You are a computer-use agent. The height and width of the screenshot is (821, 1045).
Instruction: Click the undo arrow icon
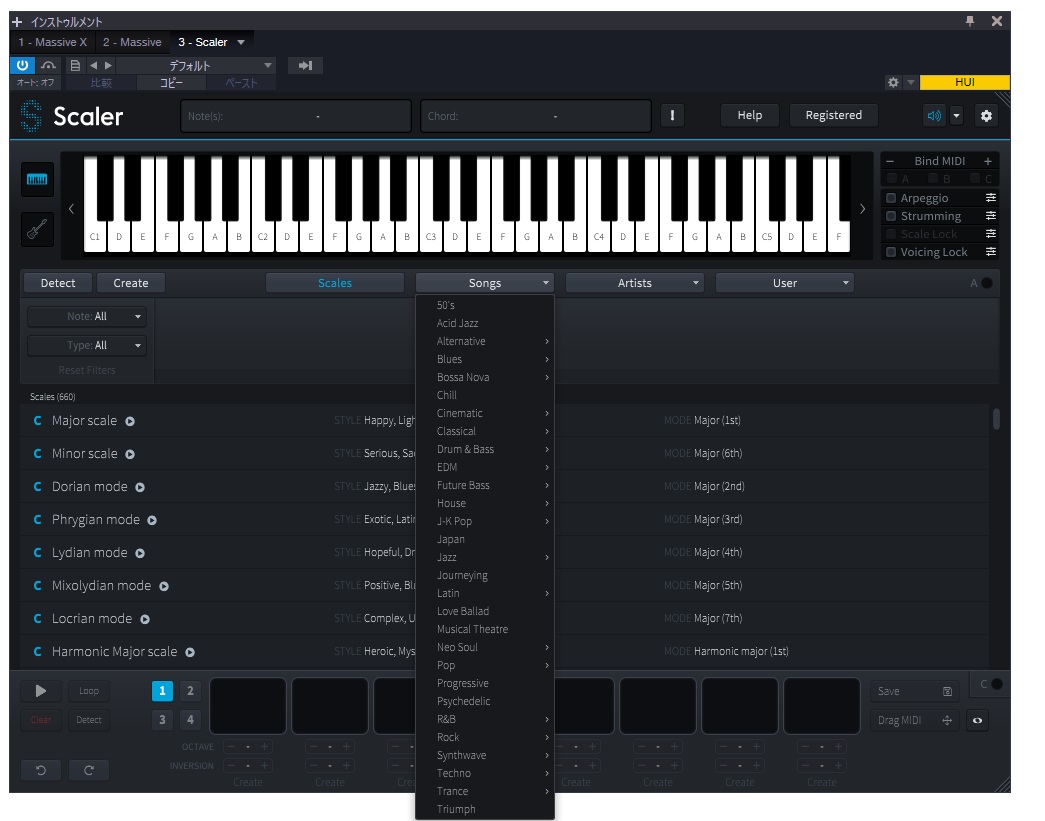click(41, 770)
